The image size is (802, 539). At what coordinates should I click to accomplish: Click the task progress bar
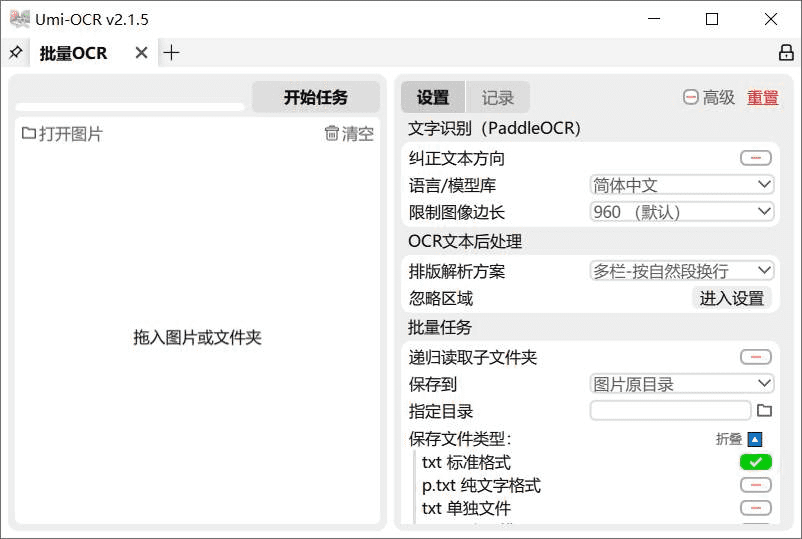tap(130, 107)
